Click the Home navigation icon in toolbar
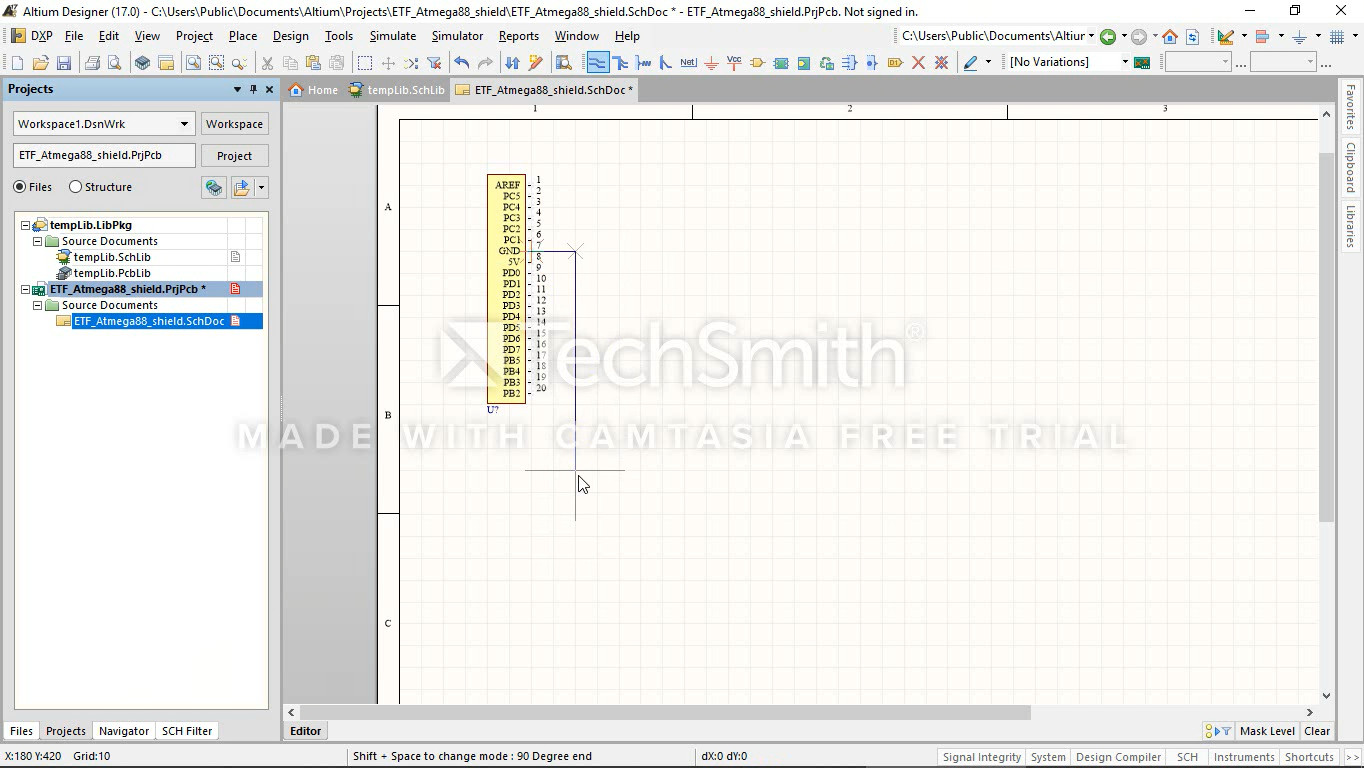 click(x=1169, y=37)
